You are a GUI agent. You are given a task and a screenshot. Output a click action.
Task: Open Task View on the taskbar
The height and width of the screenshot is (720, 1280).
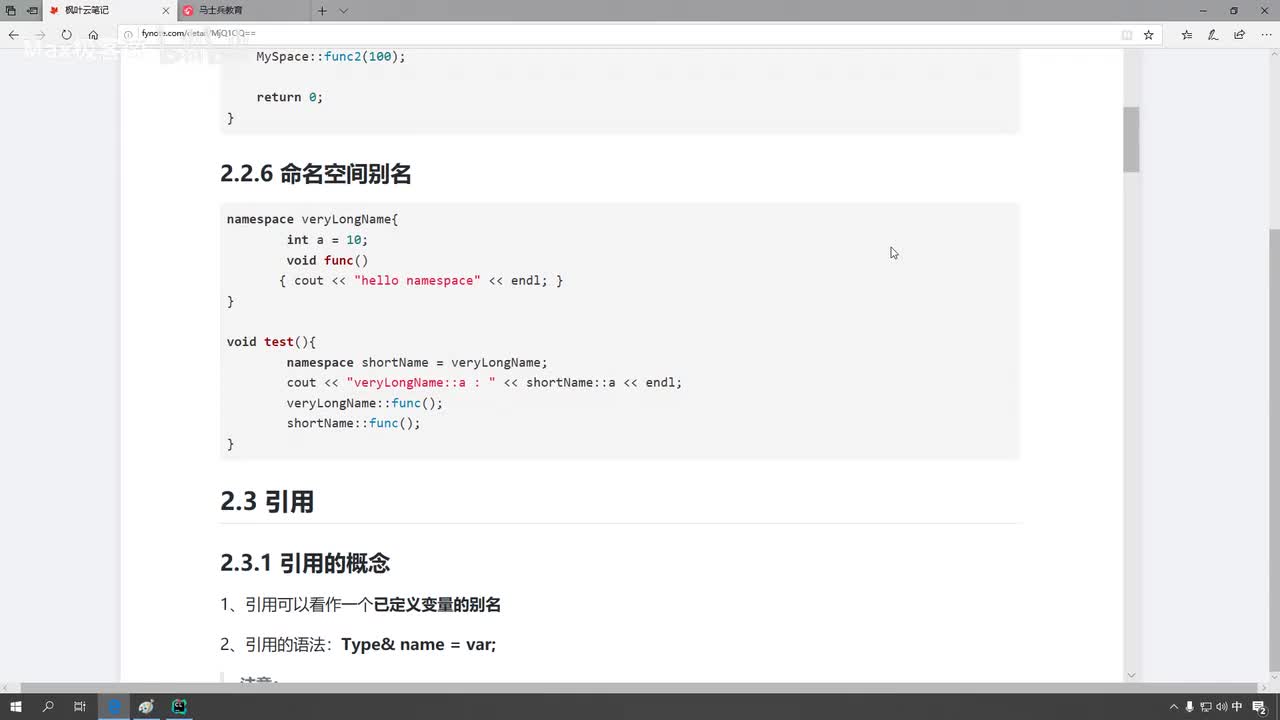tap(80, 706)
